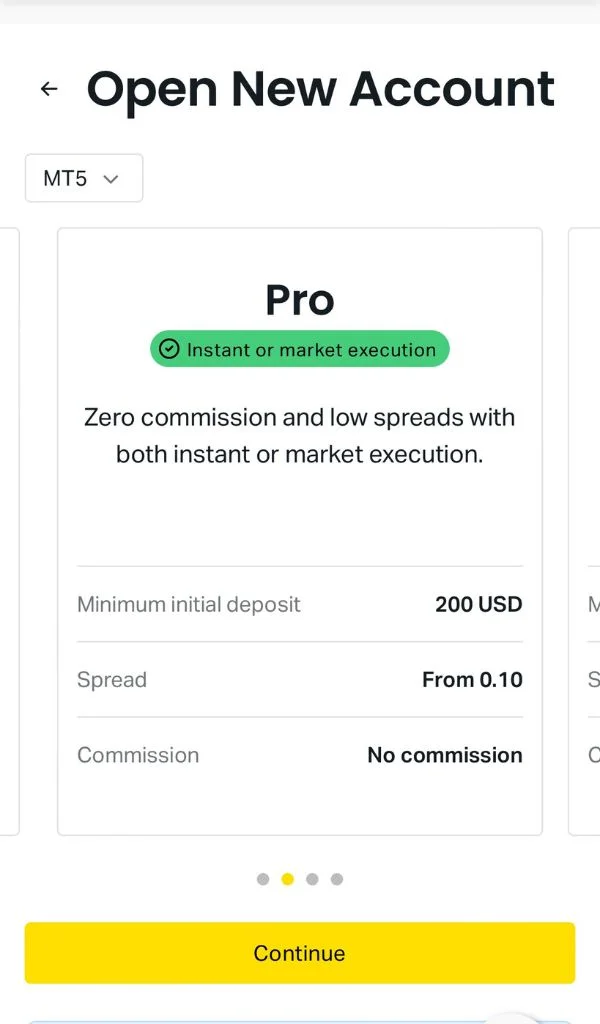Select the second carousel dot
Screen dimensions: 600x1024
click(x=287, y=879)
